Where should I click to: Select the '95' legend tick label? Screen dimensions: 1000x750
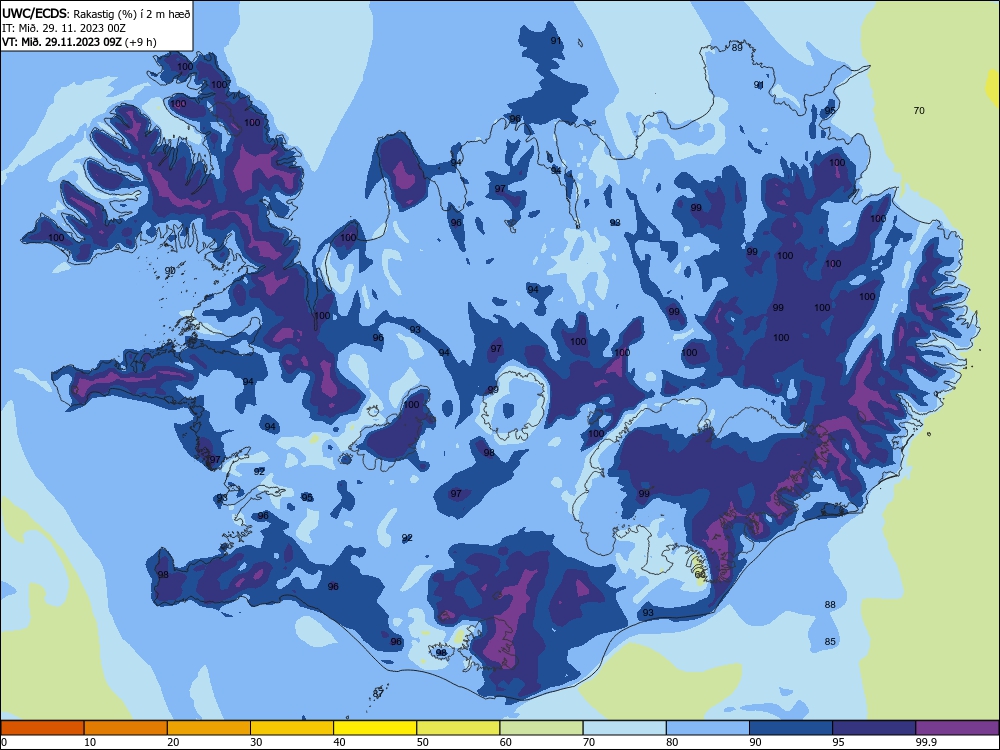pos(839,742)
